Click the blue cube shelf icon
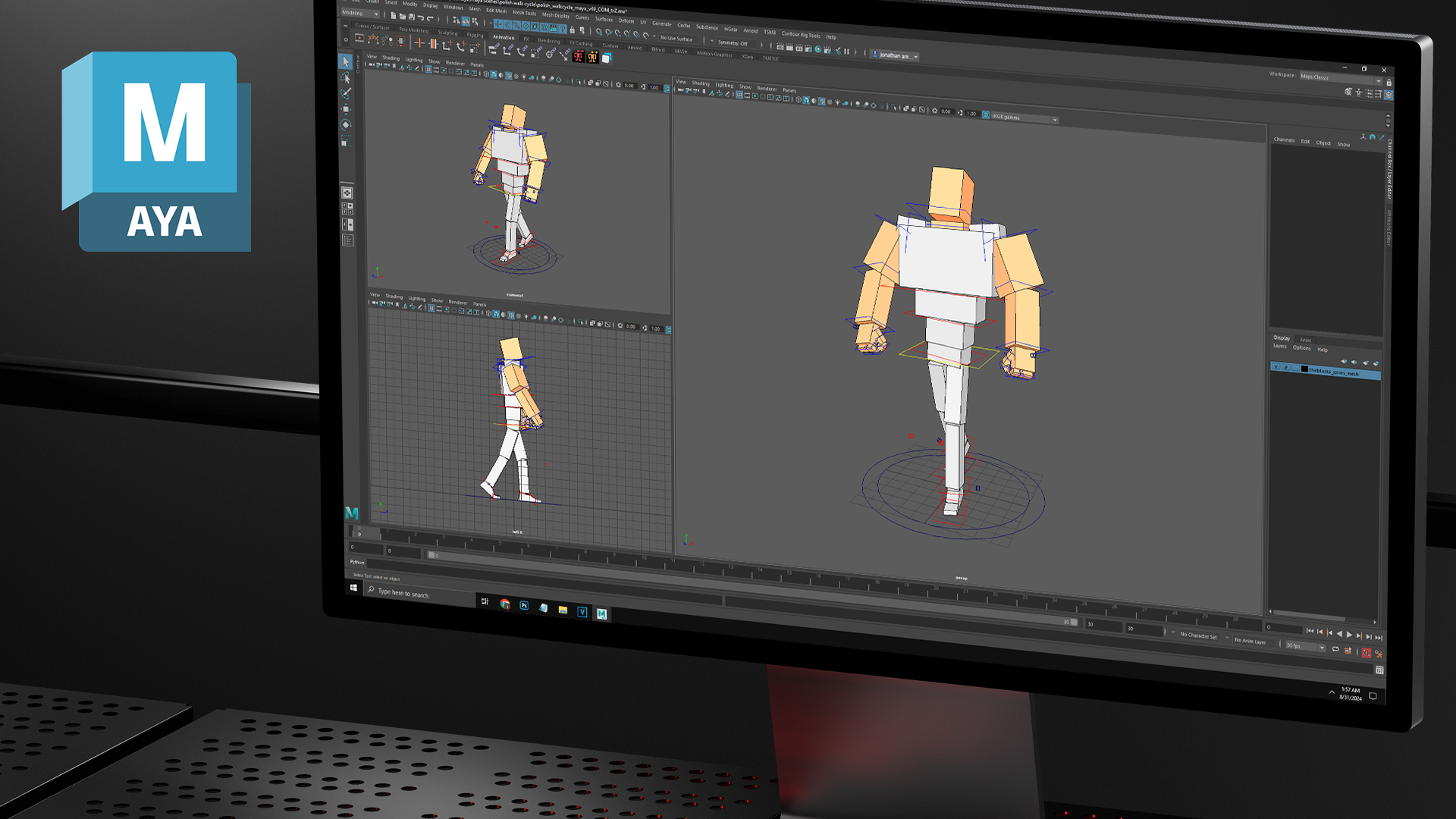The height and width of the screenshot is (819, 1456). point(607,58)
